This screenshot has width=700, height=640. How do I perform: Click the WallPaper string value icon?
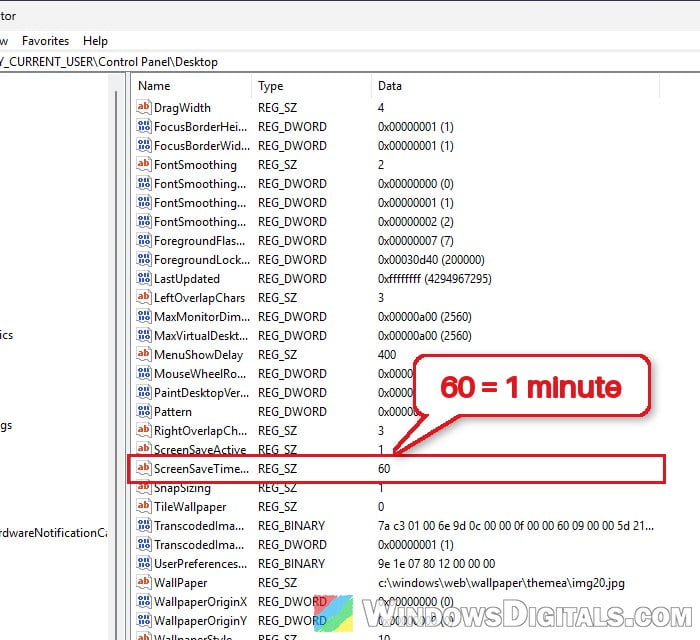pyautogui.click(x=143, y=582)
